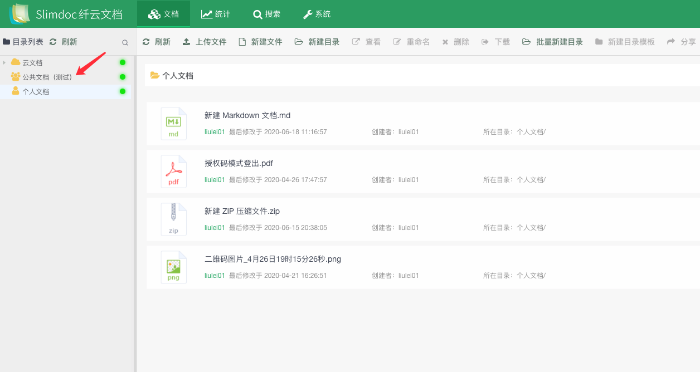The height and width of the screenshot is (372, 700).
Task: Expand the 云文档 tree node arrow
Action: (4, 63)
